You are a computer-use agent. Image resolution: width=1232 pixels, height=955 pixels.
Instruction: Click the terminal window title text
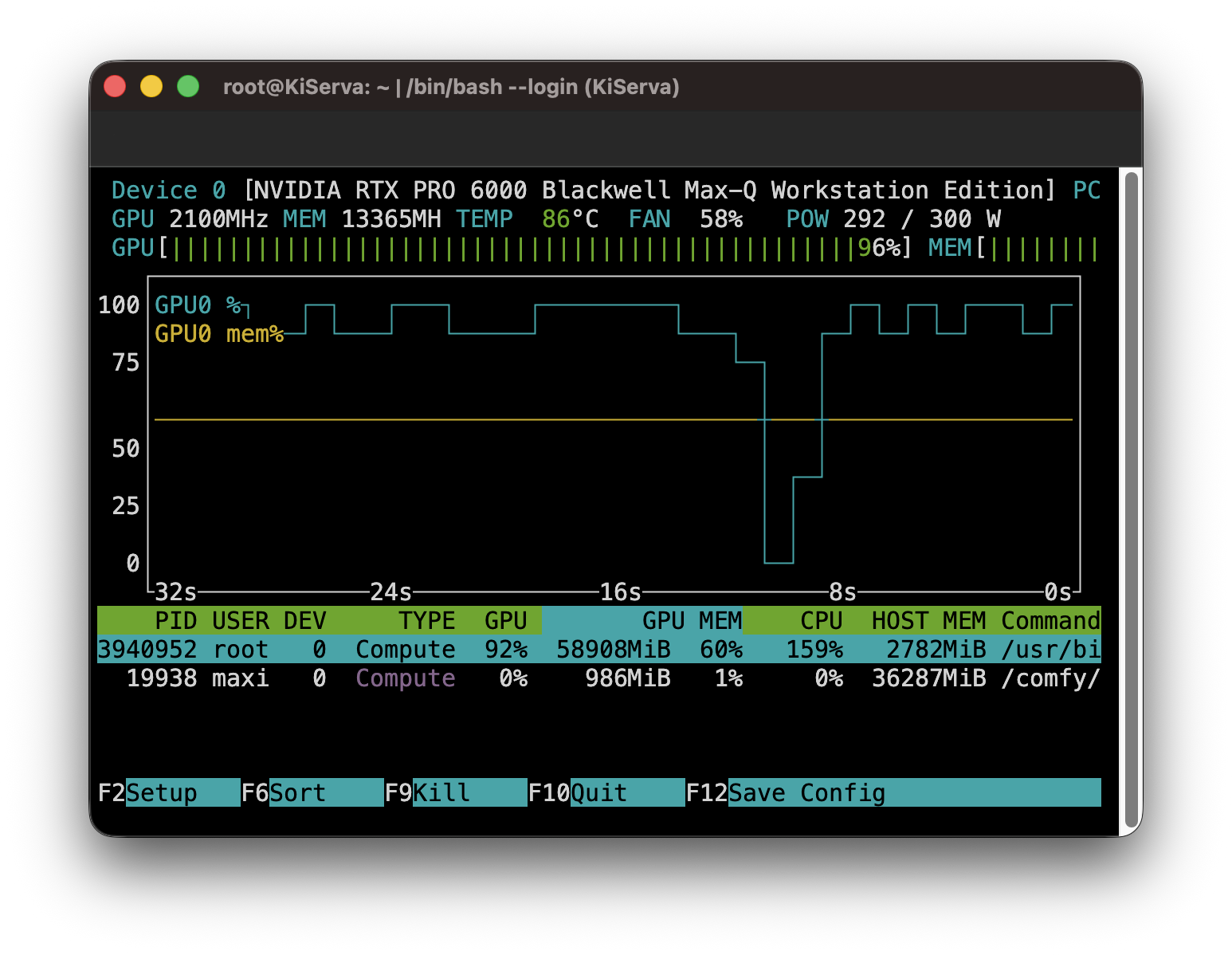pyautogui.click(x=451, y=86)
